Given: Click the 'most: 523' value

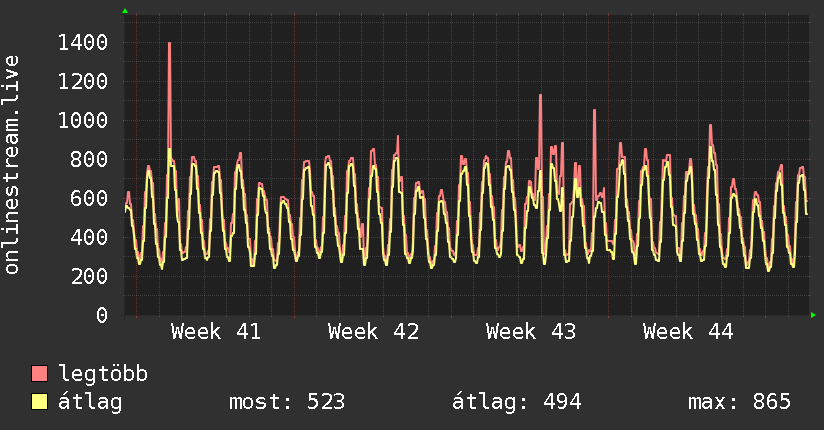Looking at the screenshot, I should point(287,402).
